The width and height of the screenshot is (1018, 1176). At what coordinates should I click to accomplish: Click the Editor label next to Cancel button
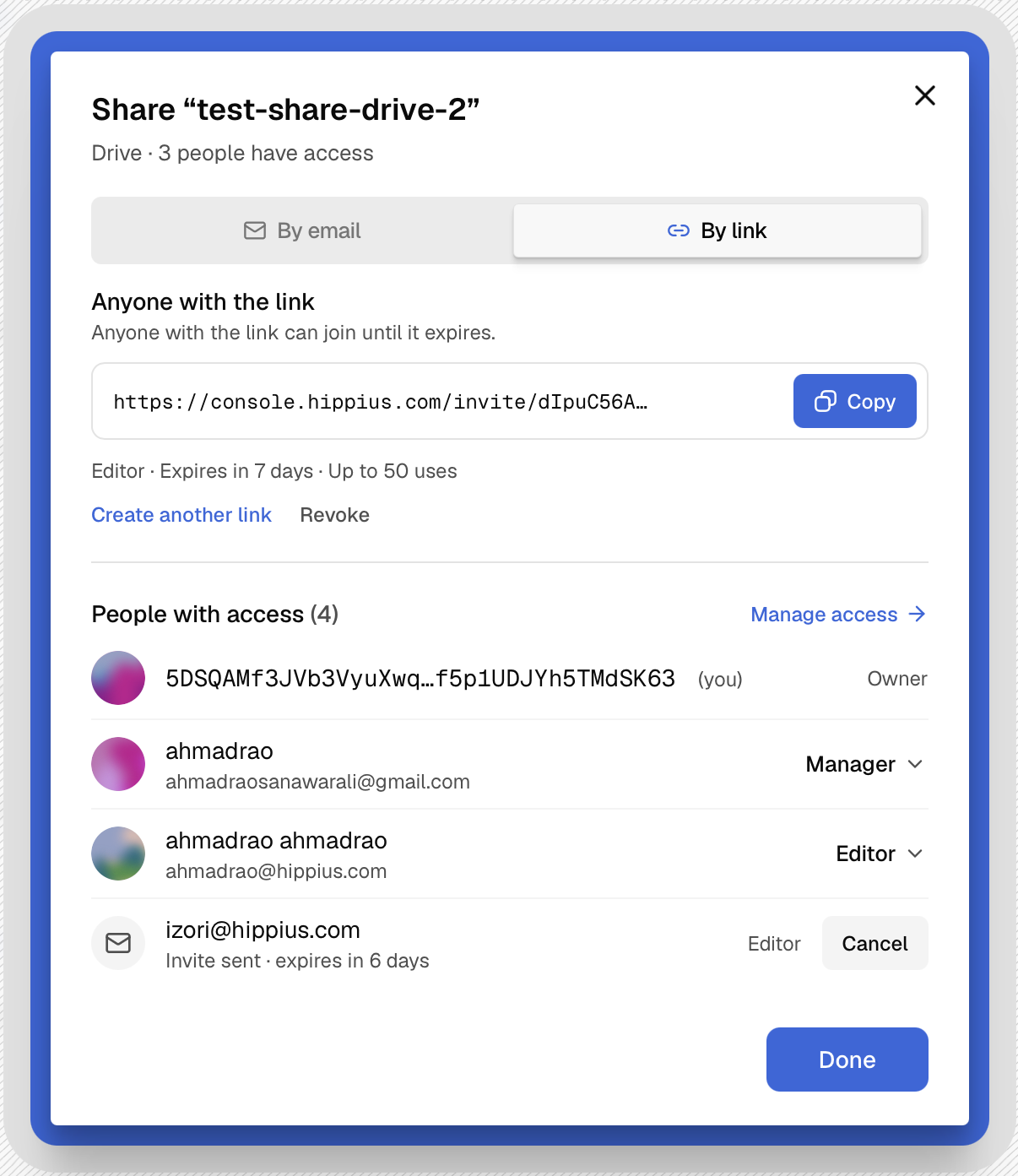pyautogui.click(x=774, y=944)
